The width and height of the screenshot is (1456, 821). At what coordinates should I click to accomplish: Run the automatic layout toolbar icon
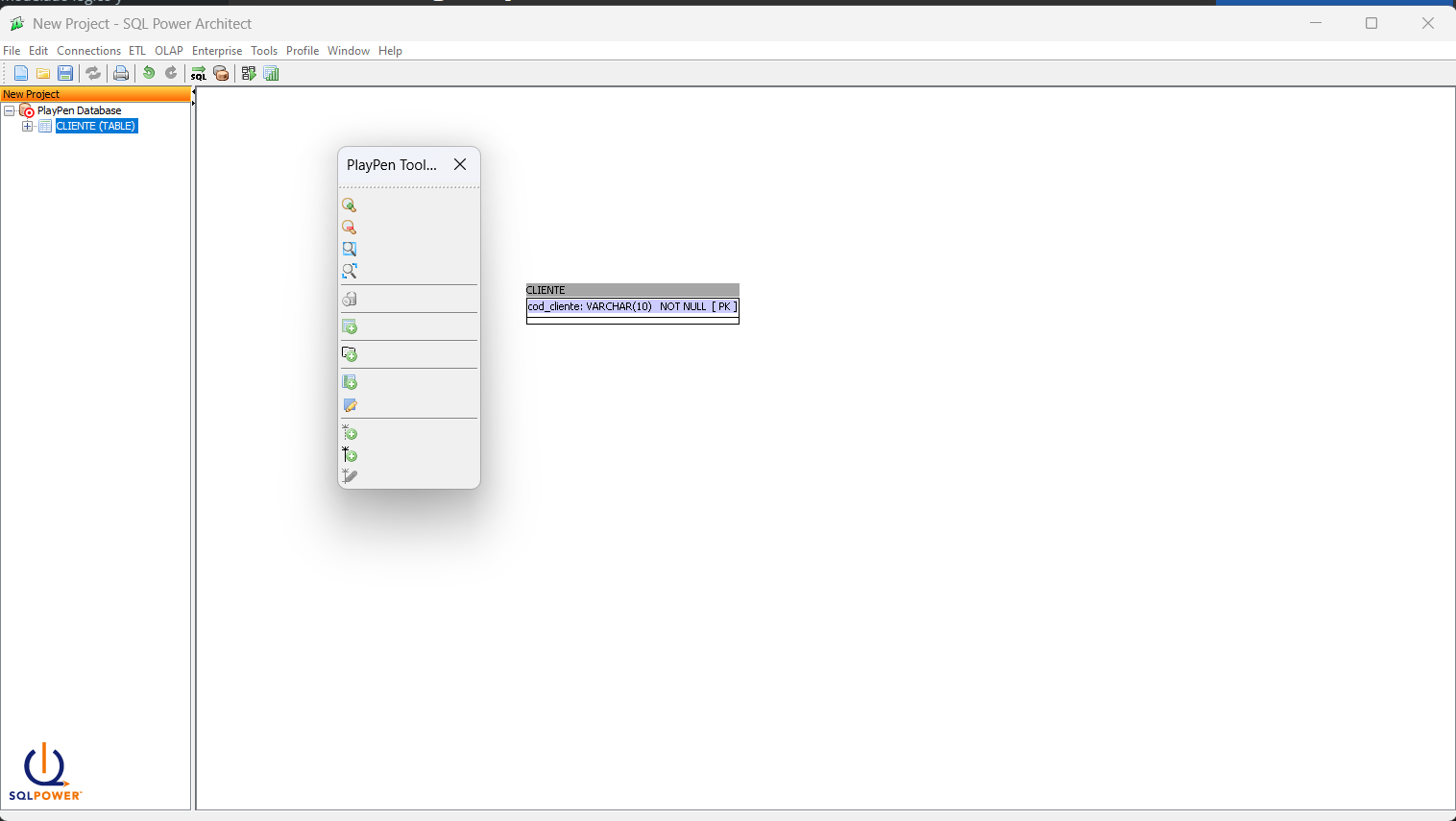pos(249,73)
